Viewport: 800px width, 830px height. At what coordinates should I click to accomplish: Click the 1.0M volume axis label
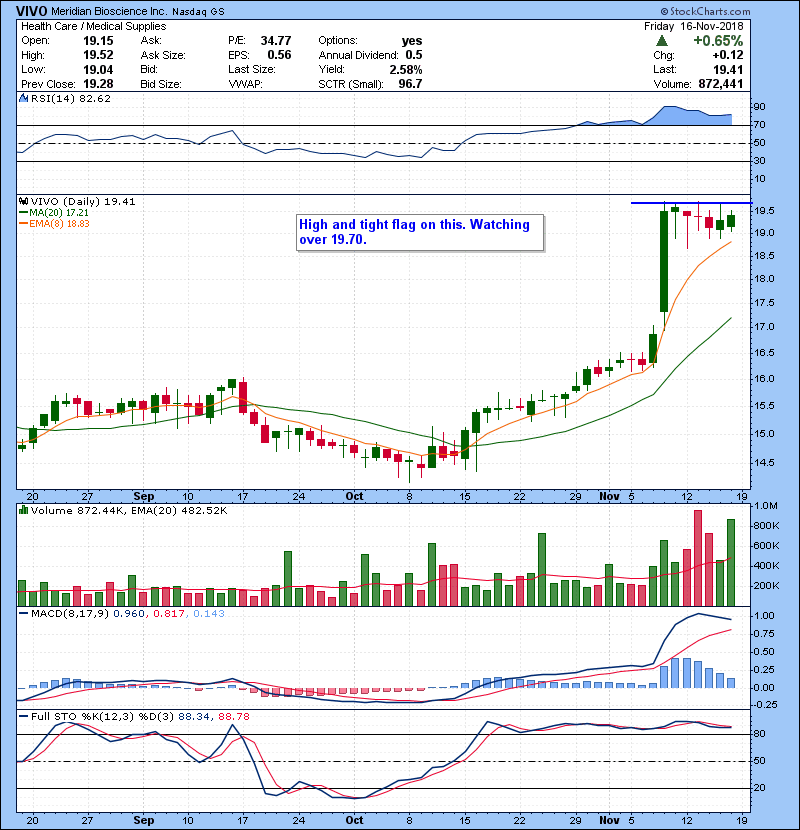766,506
